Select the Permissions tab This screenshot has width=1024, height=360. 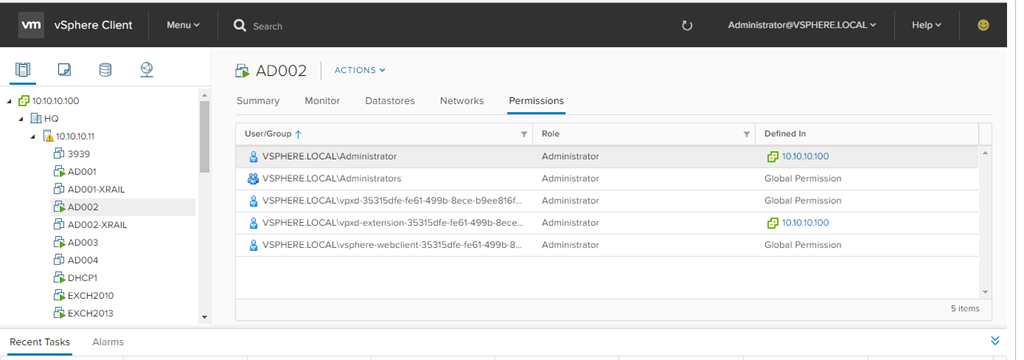pyautogui.click(x=536, y=101)
